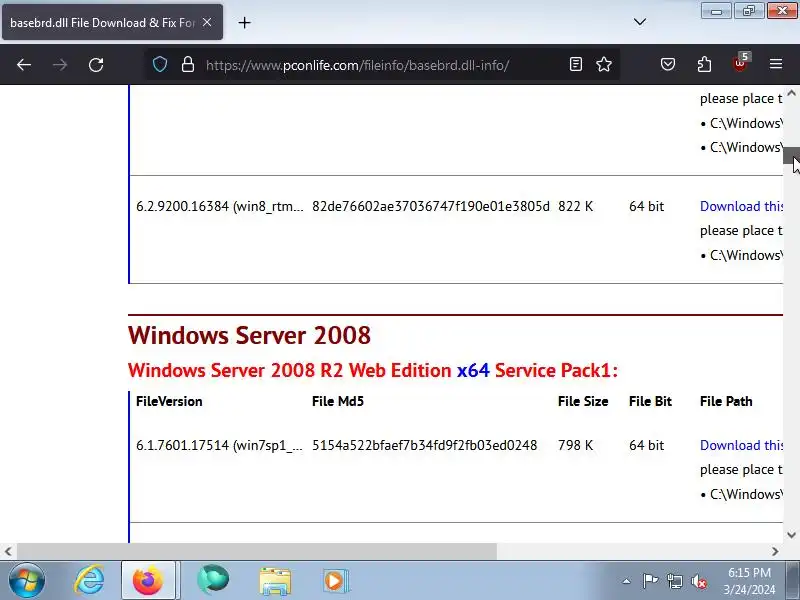The height and width of the screenshot is (600, 800).
Task: Open Windows Explorer folder icon in taskbar
Action: tap(275, 581)
